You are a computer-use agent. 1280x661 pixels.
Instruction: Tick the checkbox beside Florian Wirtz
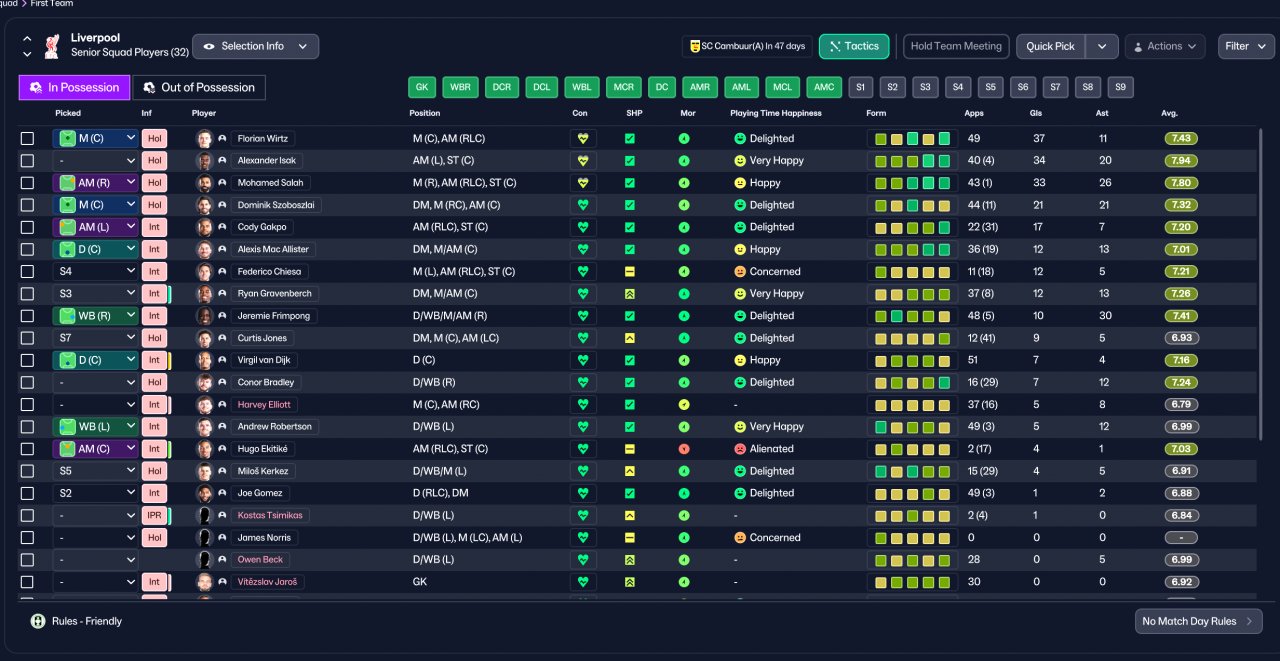pyautogui.click(x=27, y=139)
